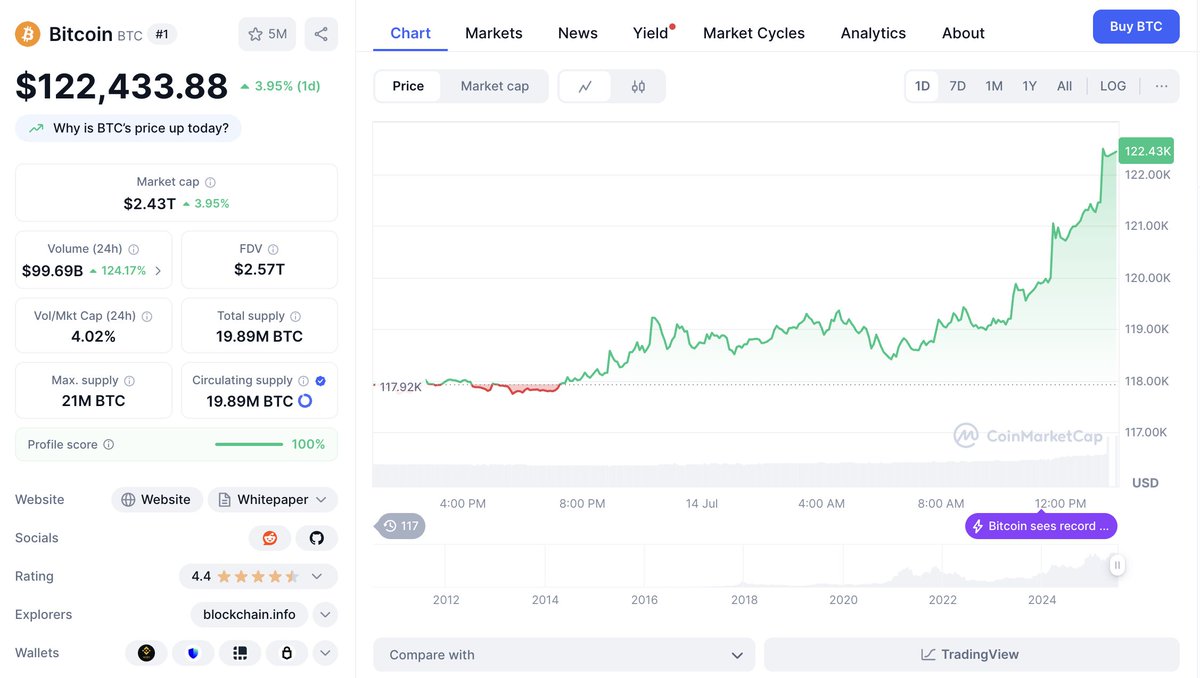
Task: Open the GitHub social link
Action: [317, 538]
